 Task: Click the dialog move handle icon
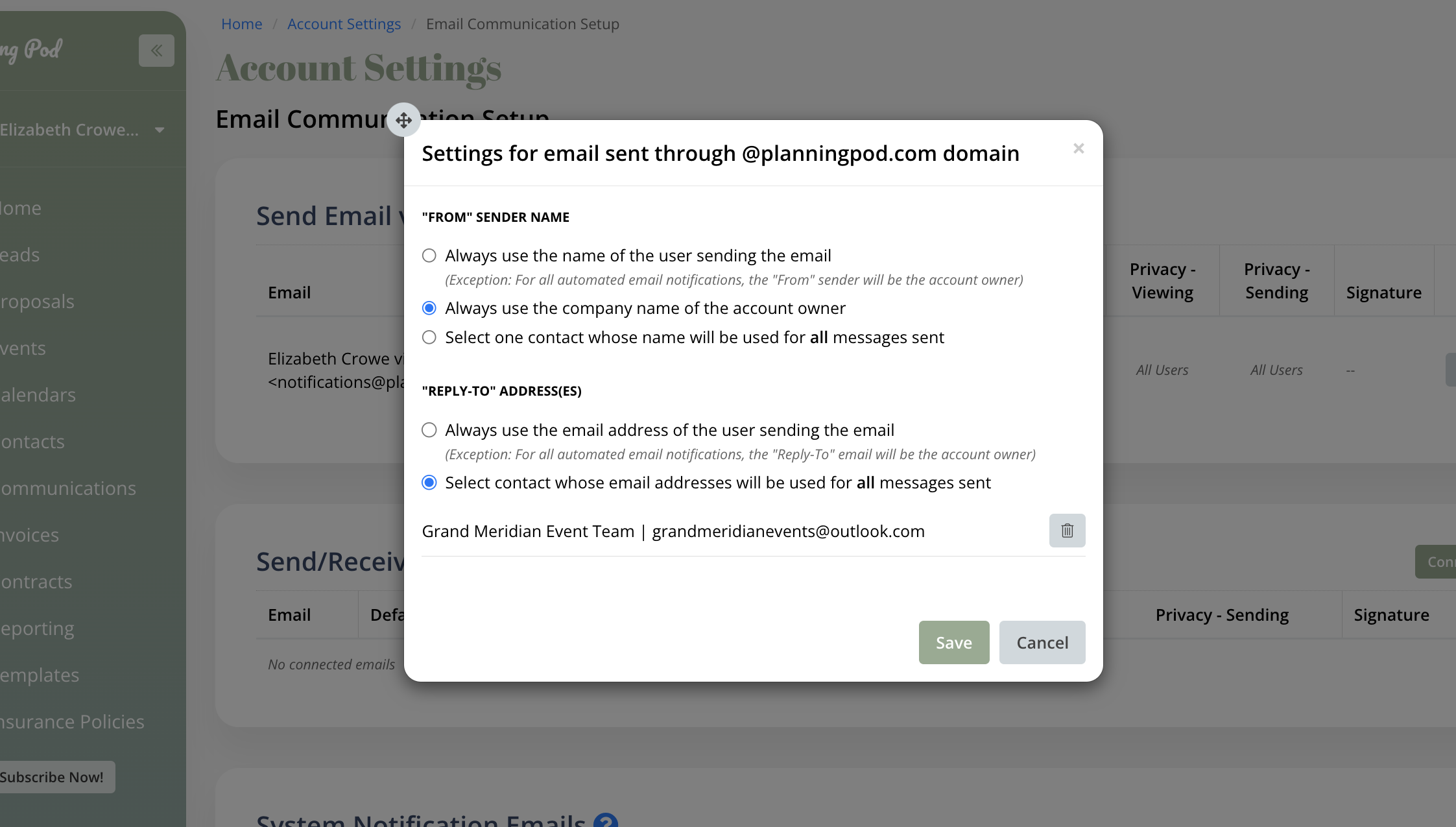(x=403, y=120)
